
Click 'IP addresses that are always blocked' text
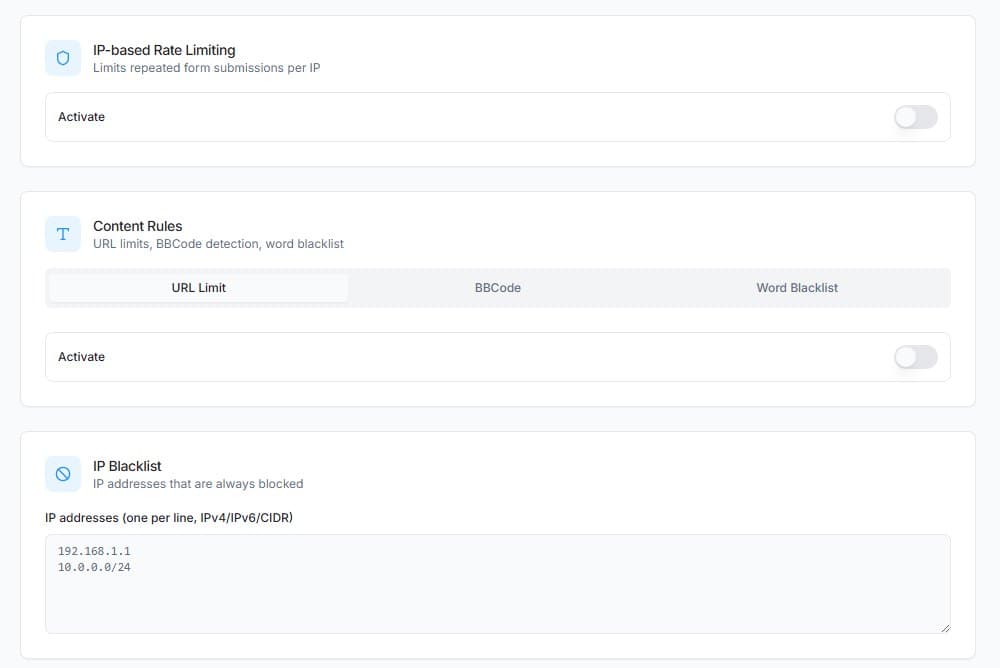[x=198, y=484]
